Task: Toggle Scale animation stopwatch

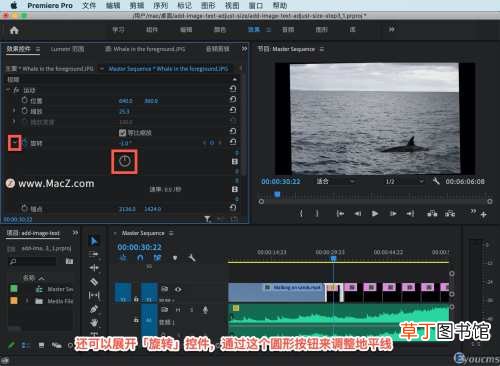Action: point(25,111)
